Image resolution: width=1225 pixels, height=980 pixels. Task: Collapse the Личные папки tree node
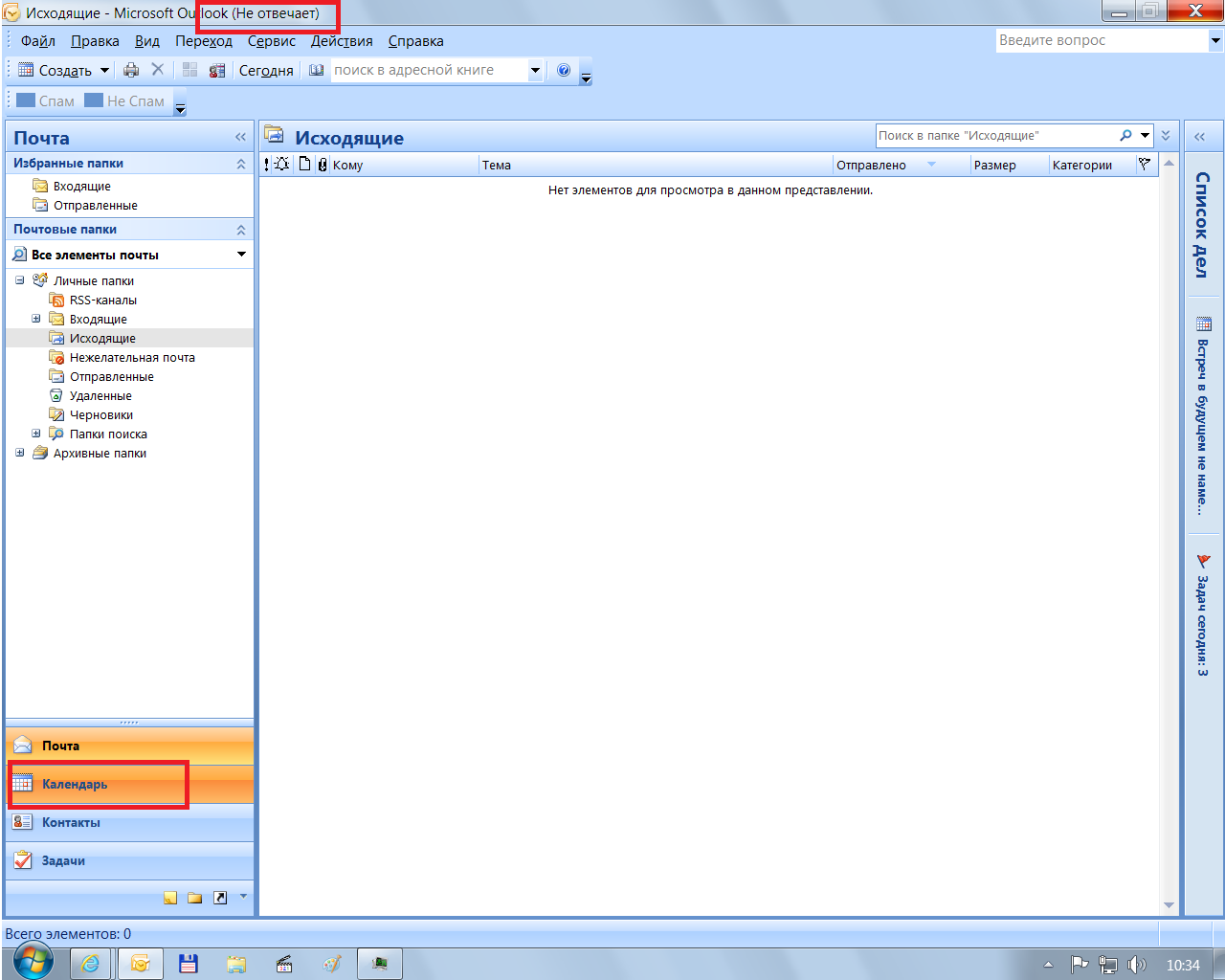(x=20, y=280)
